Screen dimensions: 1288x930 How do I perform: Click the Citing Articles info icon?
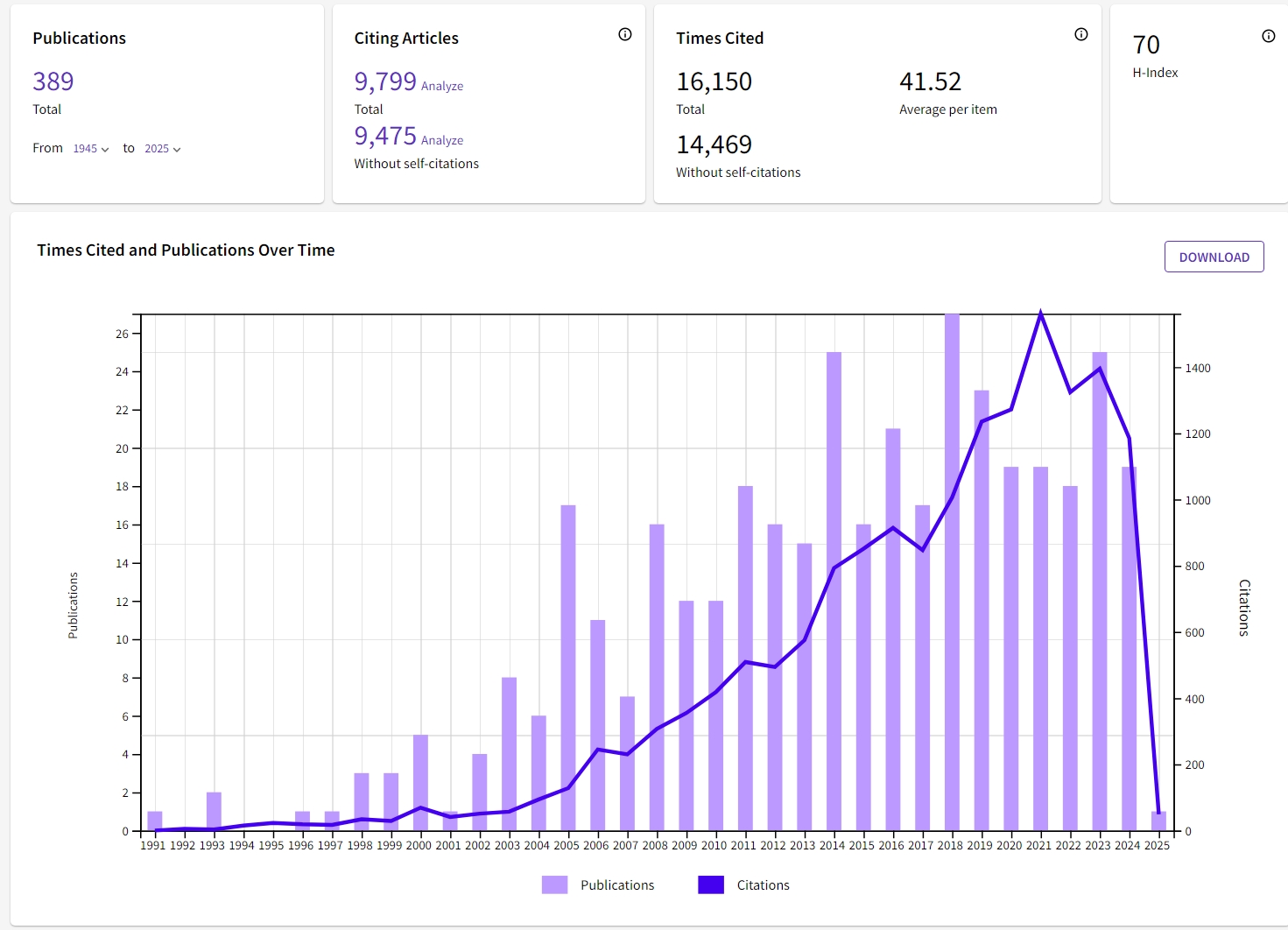(x=624, y=34)
